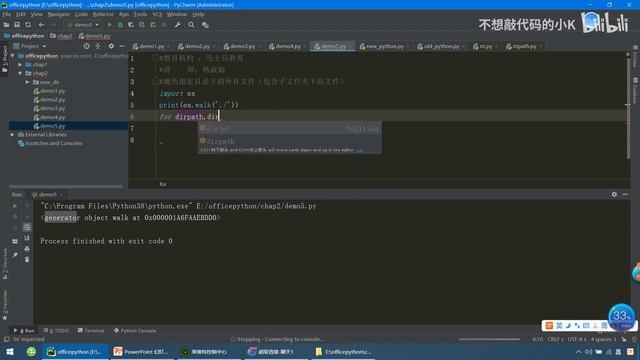Image resolution: width=640 pixels, height=360 pixels.
Task: Open the Project view dropdown
Action: click(x=30, y=46)
